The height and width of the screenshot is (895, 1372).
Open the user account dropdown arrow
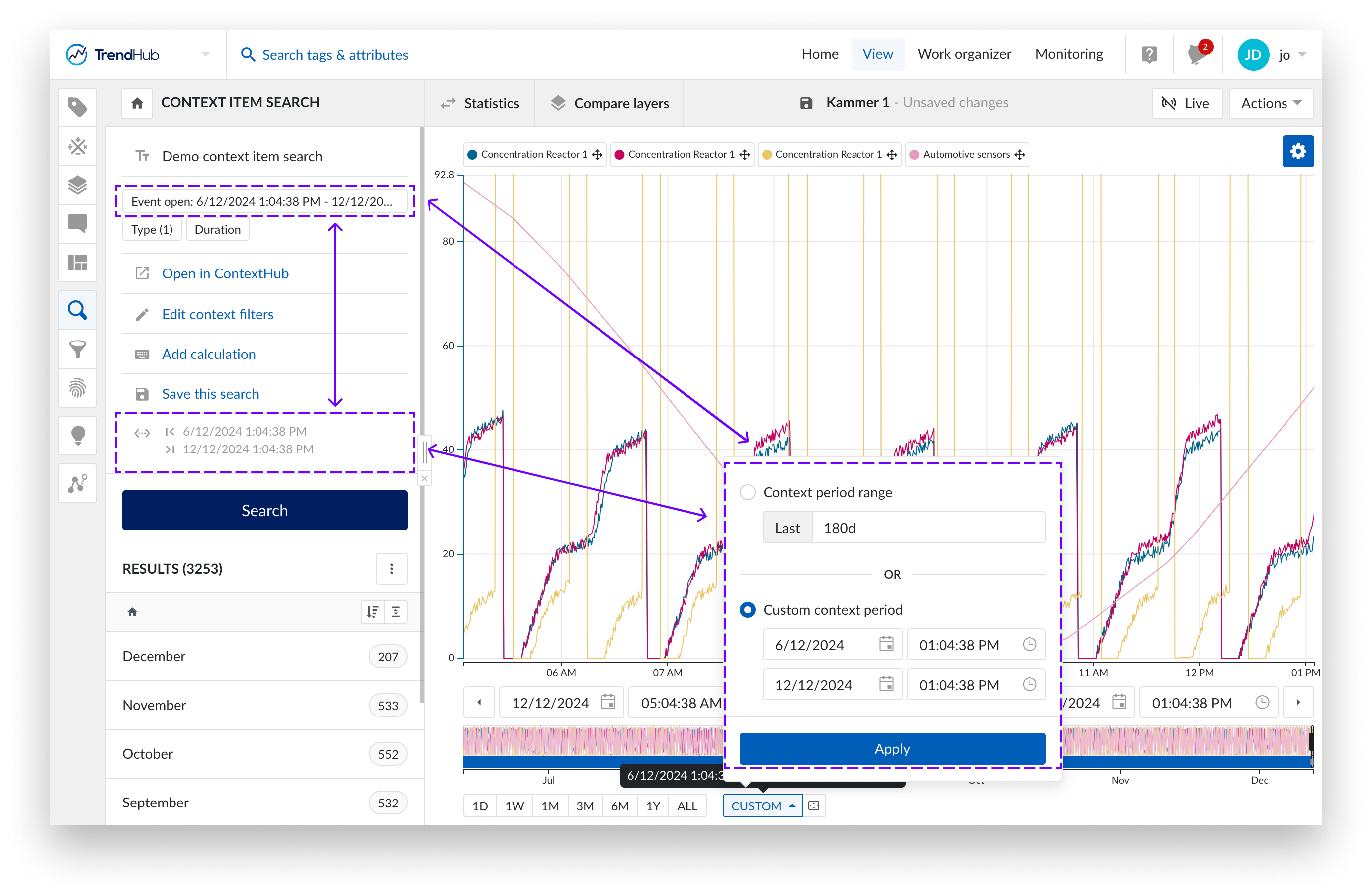point(1302,55)
